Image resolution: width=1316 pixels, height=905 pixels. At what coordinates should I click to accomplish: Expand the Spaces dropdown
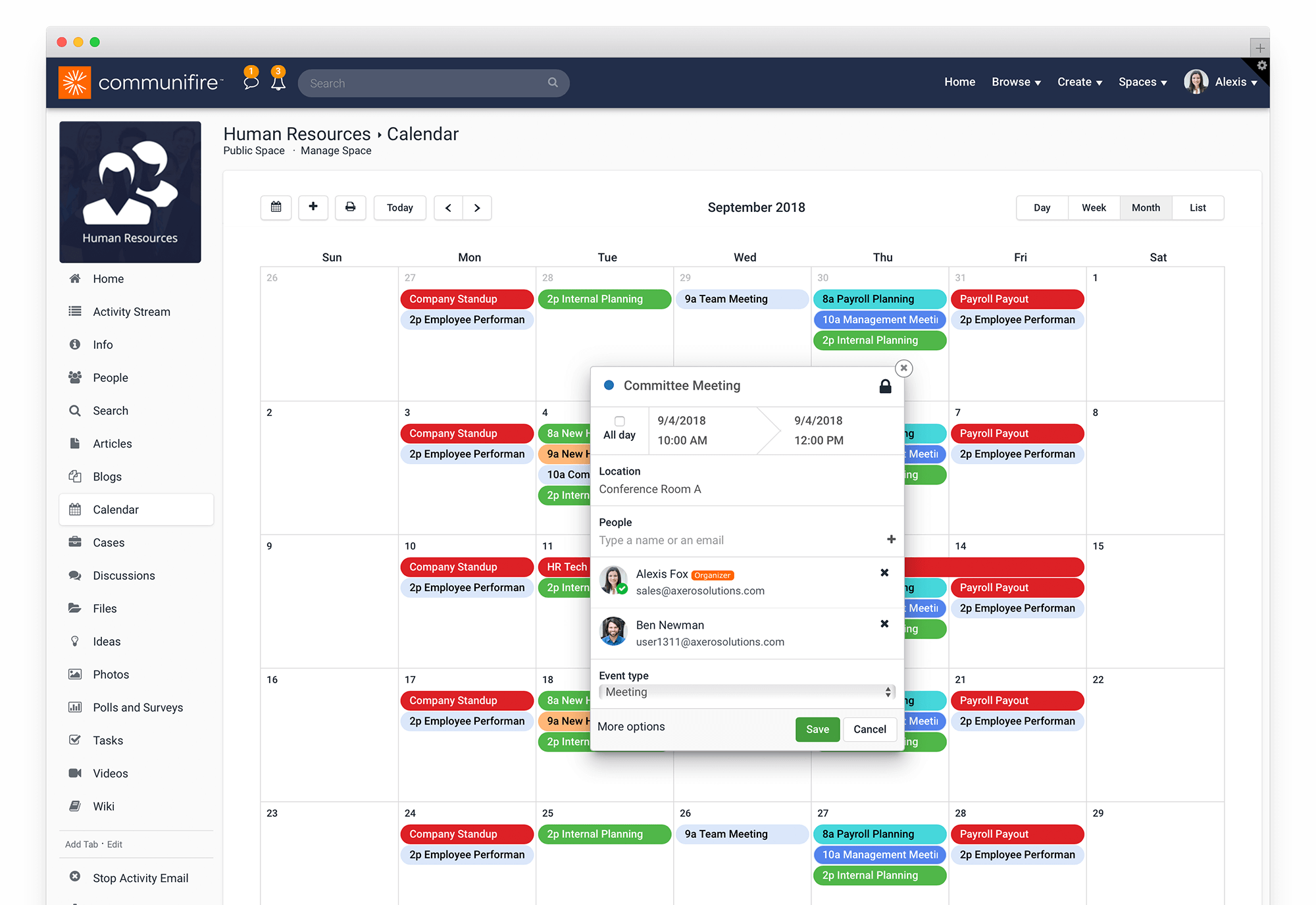click(1142, 82)
